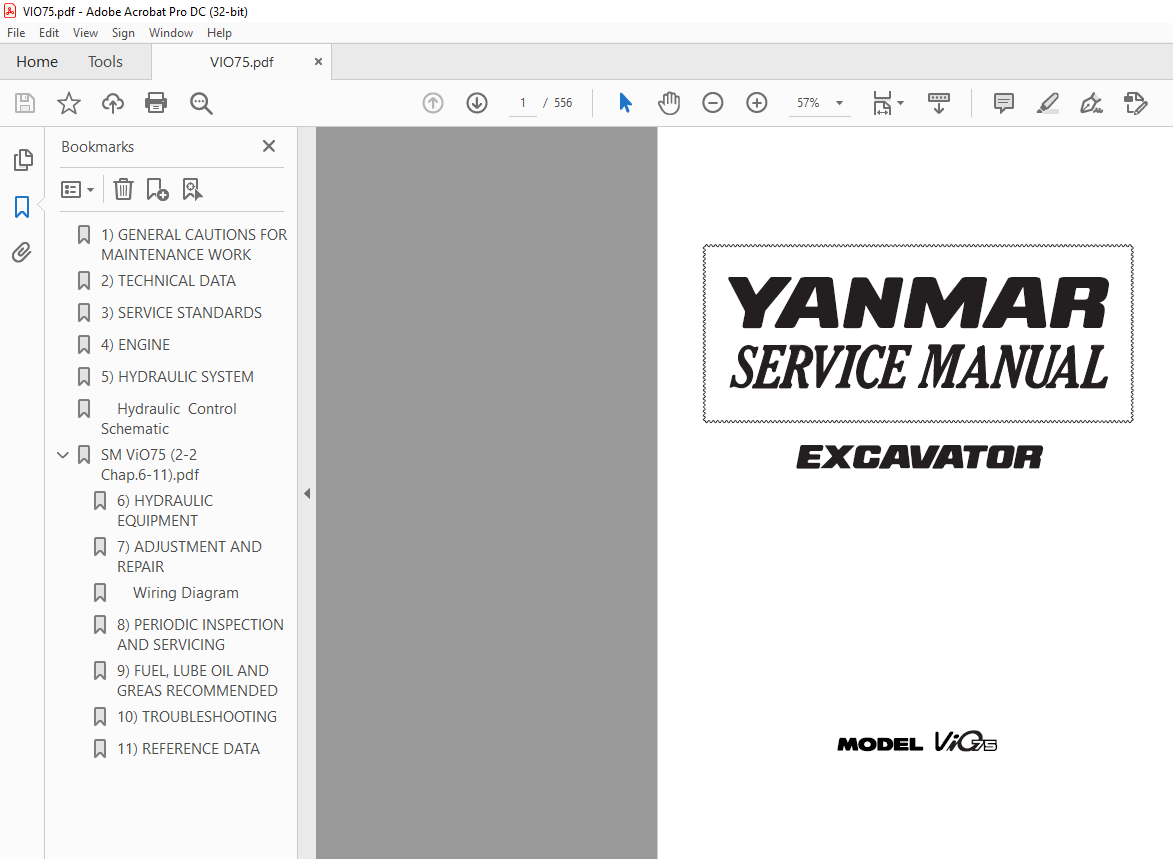1173x859 pixels.
Task: Click the Stamp tool icon
Action: click(x=1136, y=103)
